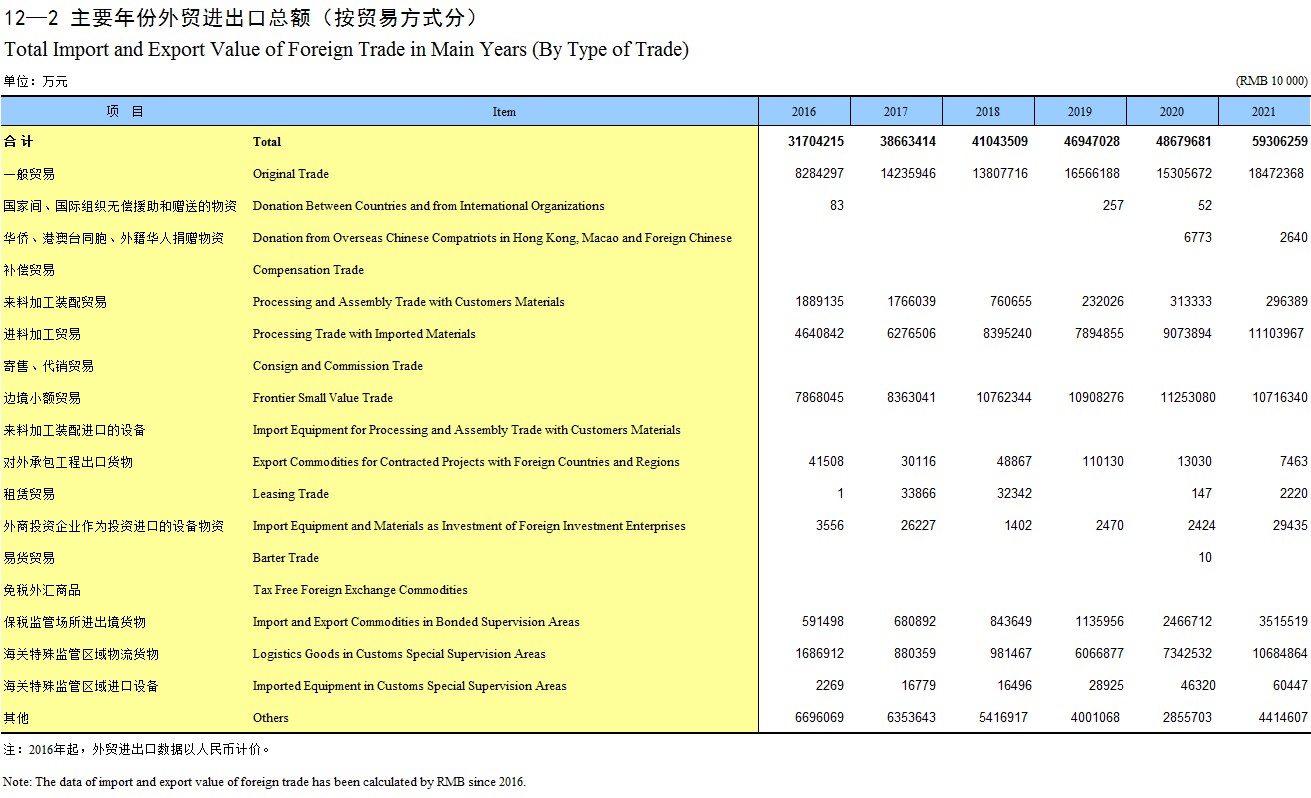
Task: Click the 2016 column header
Action: click(x=804, y=111)
